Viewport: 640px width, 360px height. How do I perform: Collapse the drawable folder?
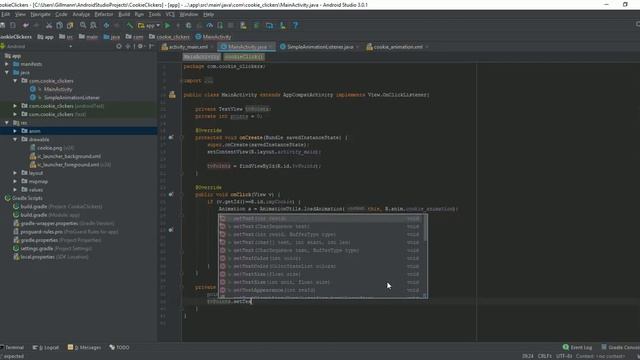click(x=15, y=139)
